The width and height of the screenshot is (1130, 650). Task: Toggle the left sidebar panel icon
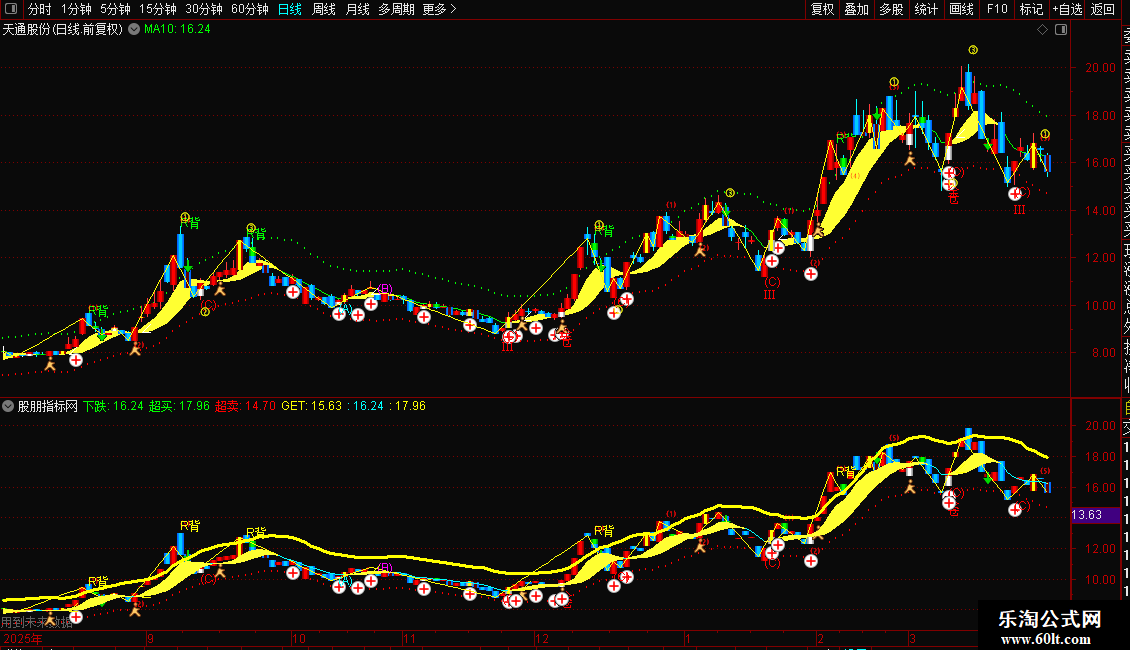[x=11, y=9]
